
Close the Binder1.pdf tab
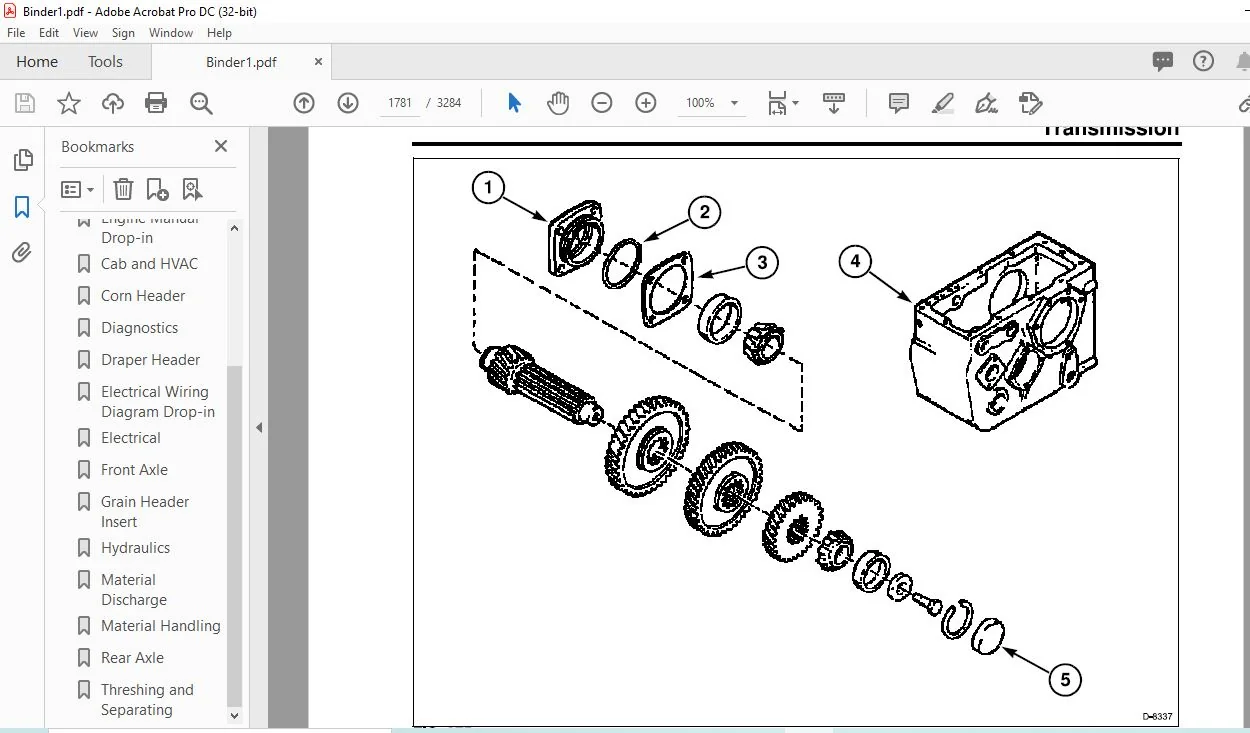point(318,62)
